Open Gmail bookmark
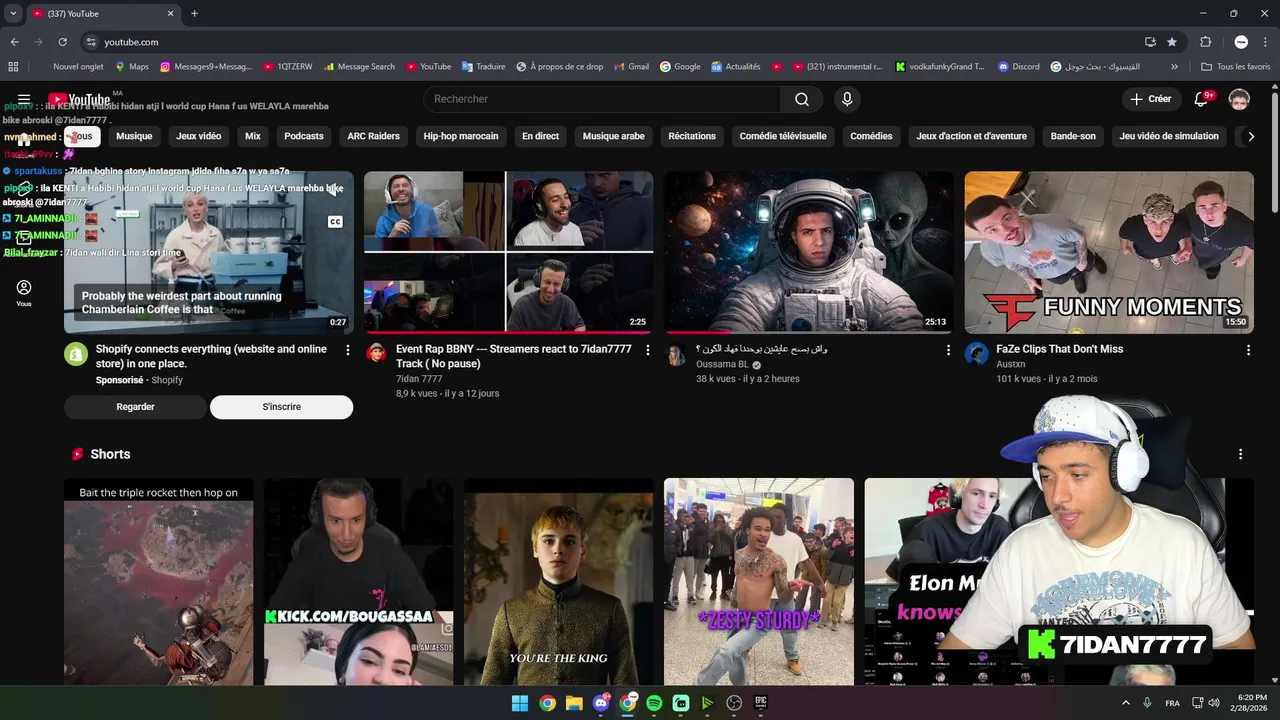 tap(630, 67)
